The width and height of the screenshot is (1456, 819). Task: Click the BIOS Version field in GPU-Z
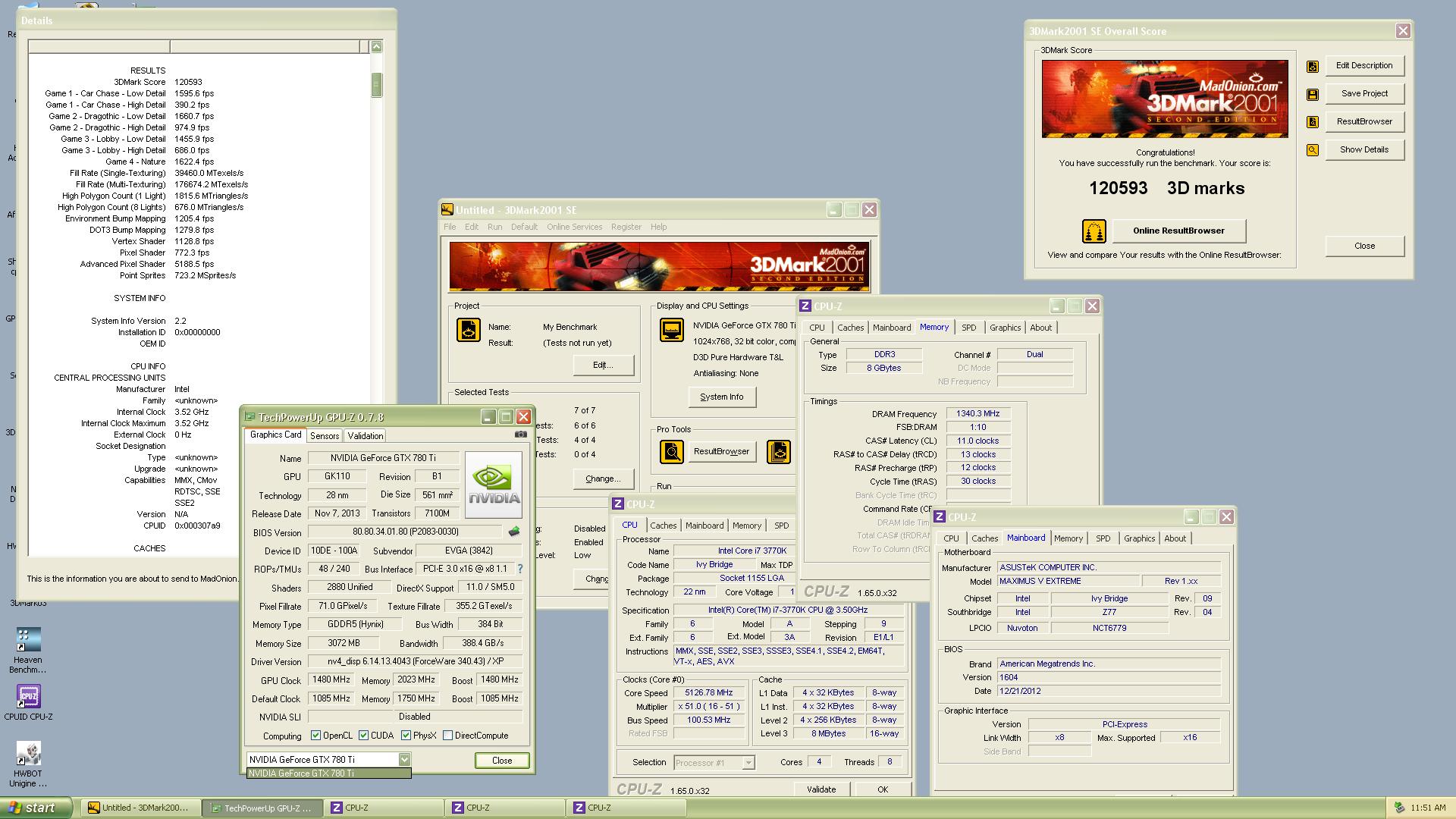[405, 532]
